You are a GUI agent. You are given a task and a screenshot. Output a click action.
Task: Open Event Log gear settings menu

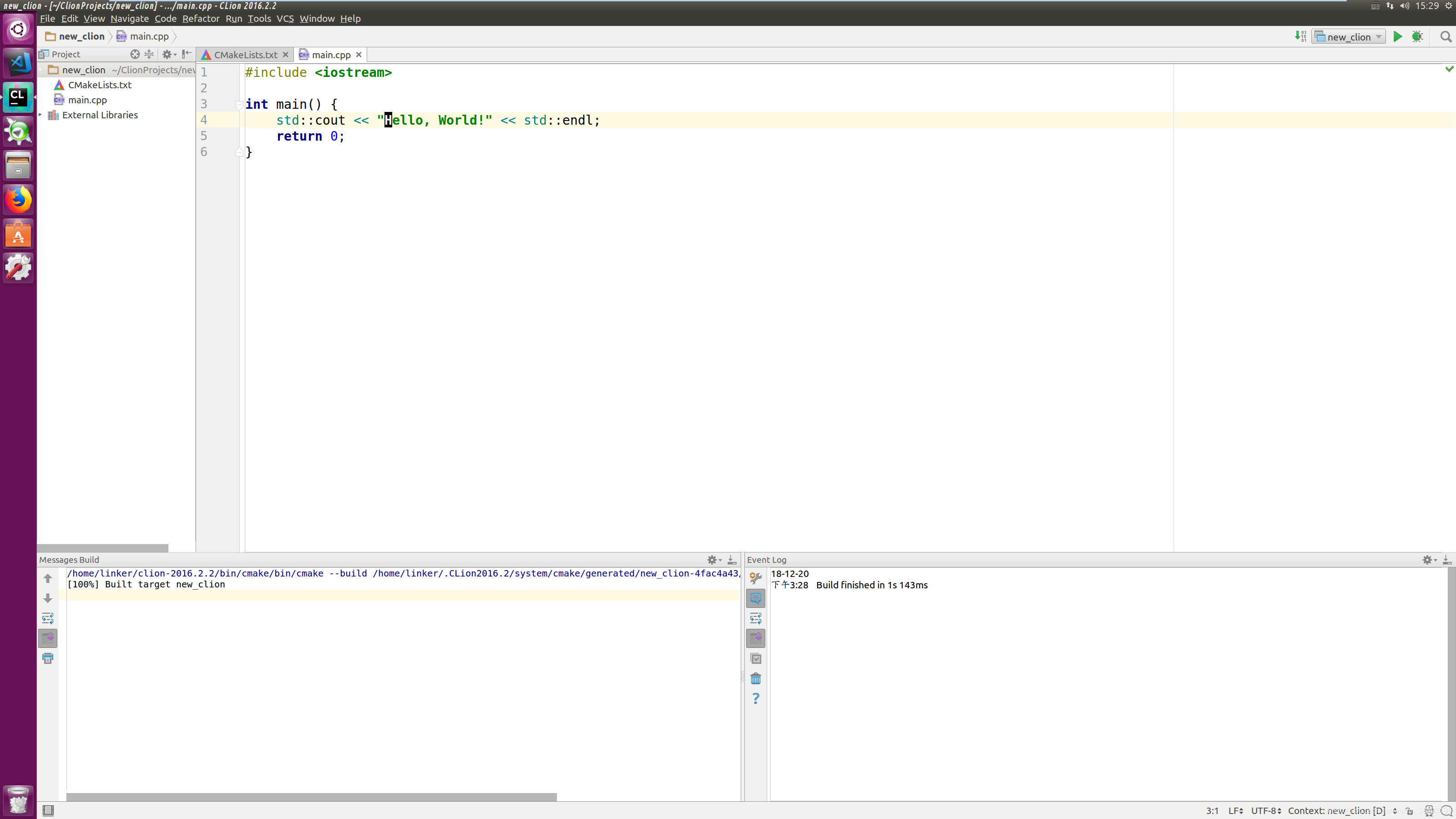[x=1429, y=560]
